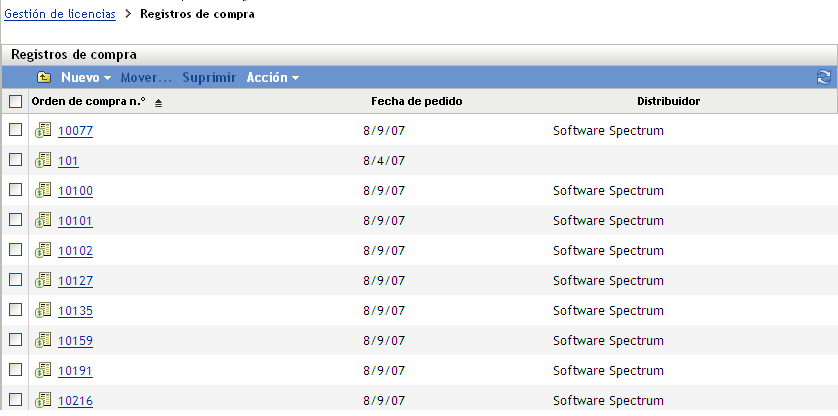The image size is (838, 416).
Task: Click the record icon next to order 10159
Action: point(43,340)
